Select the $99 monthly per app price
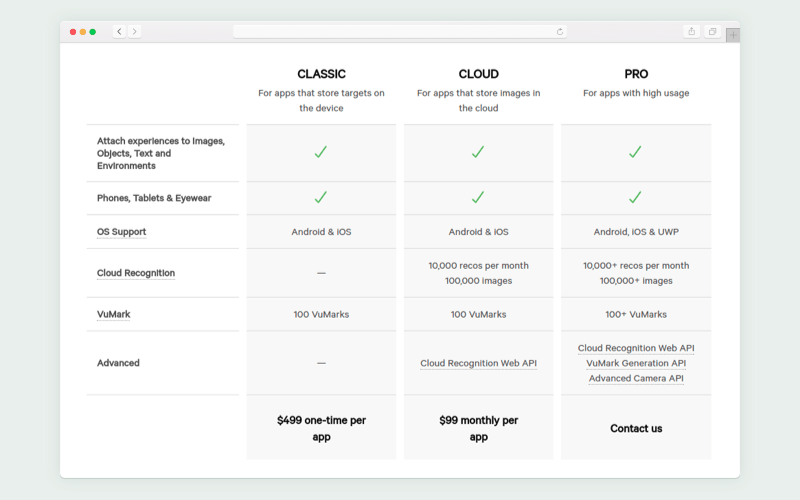The height and width of the screenshot is (500, 800). (479, 429)
